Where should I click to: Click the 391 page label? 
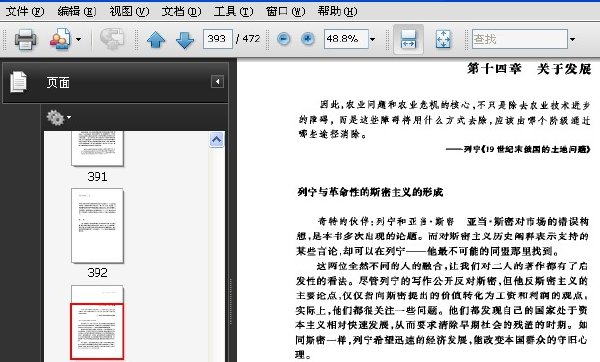97,176
